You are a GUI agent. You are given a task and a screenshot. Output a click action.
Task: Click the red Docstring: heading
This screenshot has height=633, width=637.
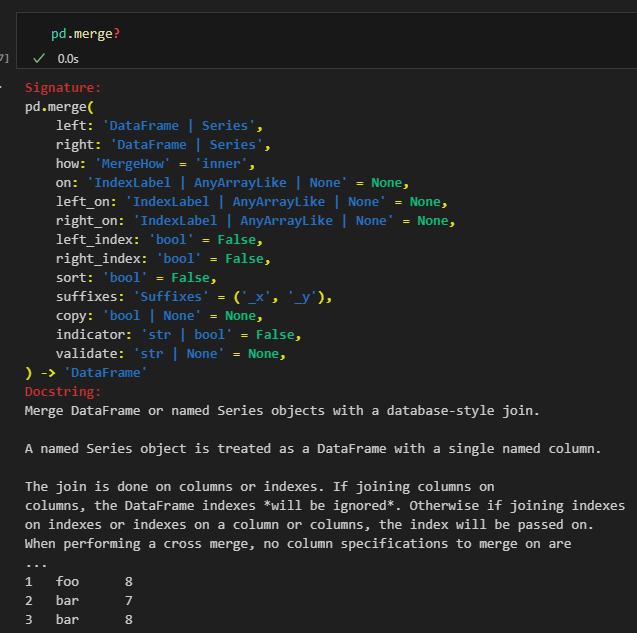(63, 392)
